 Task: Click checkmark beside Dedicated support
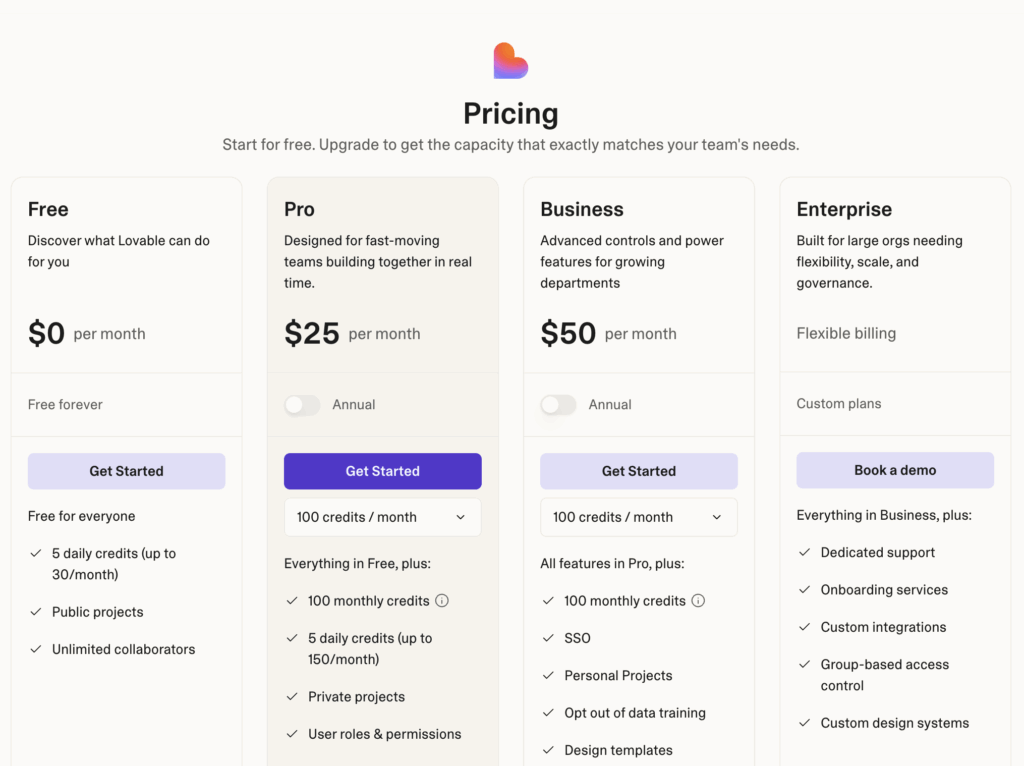point(805,553)
